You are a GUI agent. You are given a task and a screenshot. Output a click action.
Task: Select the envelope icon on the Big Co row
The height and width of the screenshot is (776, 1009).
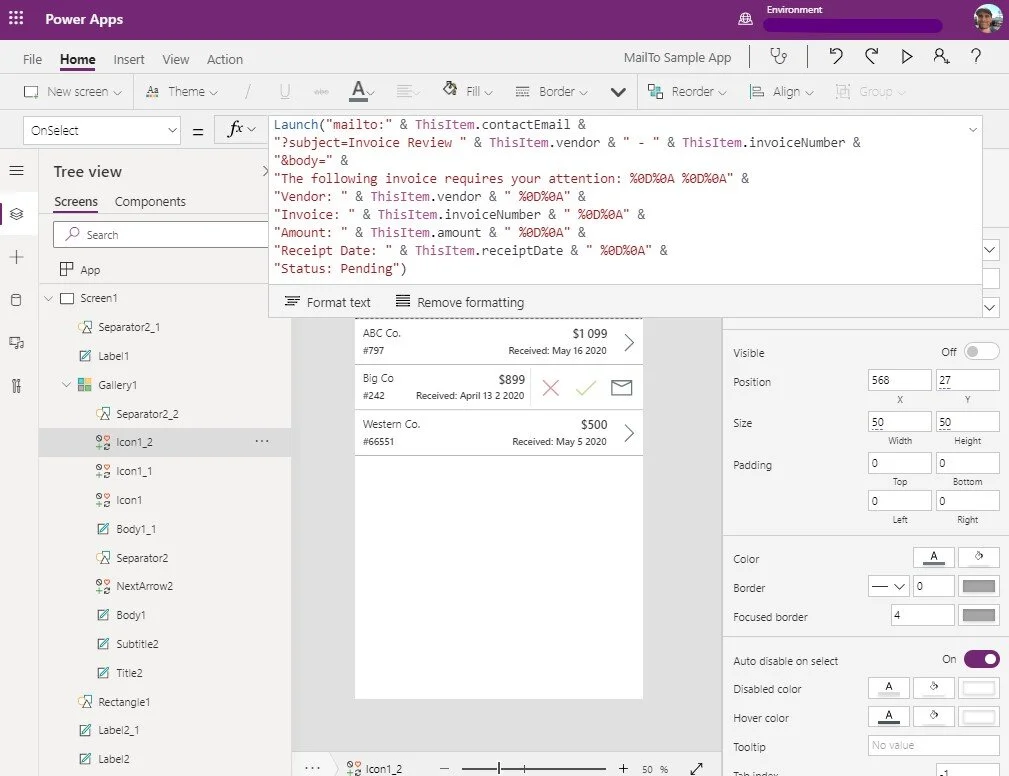click(621, 388)
